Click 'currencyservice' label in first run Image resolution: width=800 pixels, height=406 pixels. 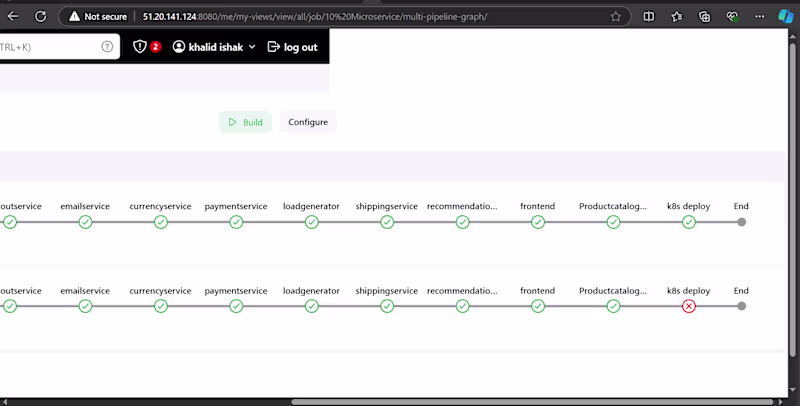point(160,206)
